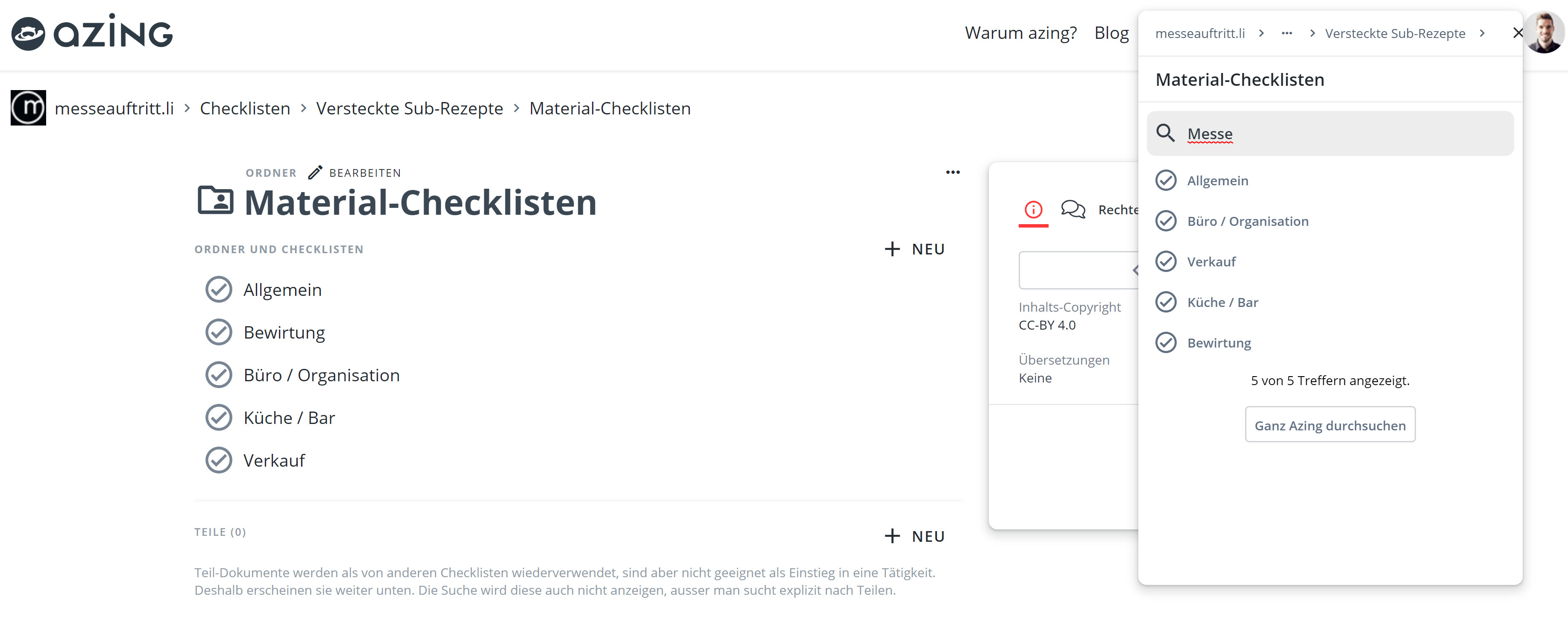Click the chevron after Versteckte Sub-Rezepte in the popup
The width and height of the screenshot is (1568, 637).
point(1483,33)
